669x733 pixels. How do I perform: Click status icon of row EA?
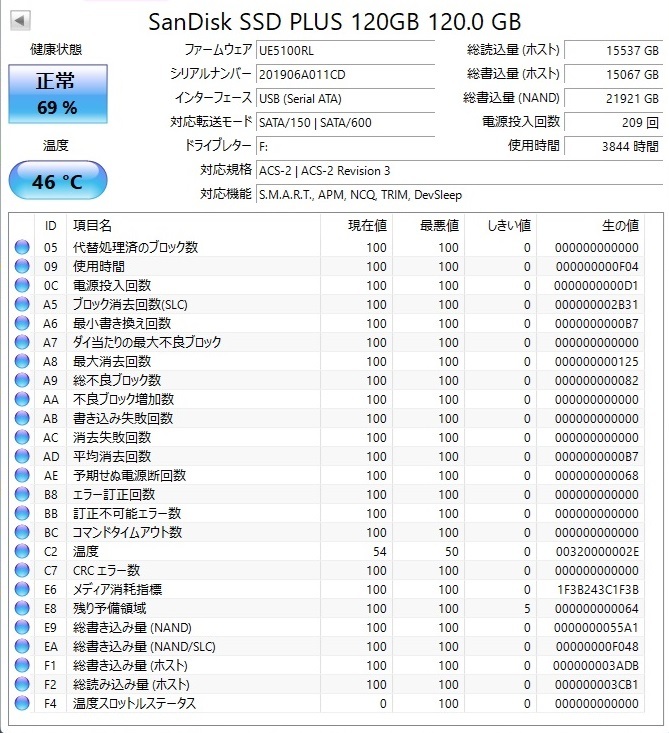pyautogui.click(x=22, y=646)
